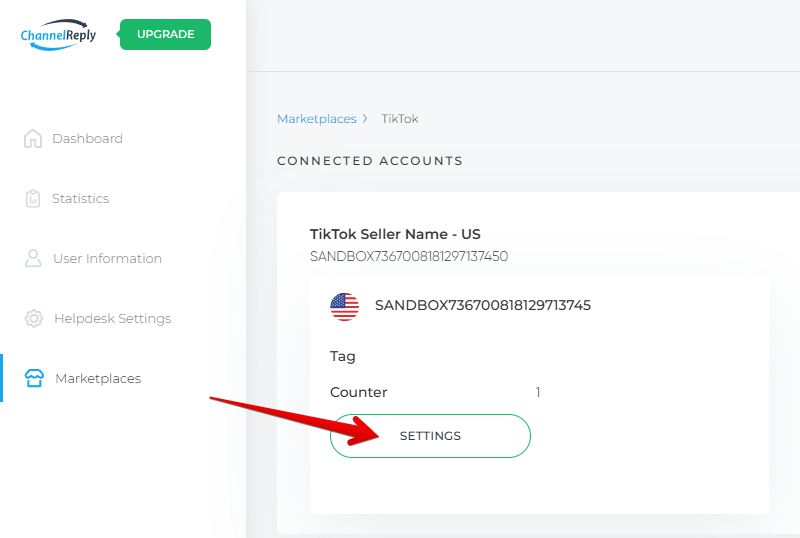Click the Dashboard home icon
The width and height of the screenshot is (800, 538).
point(33,138)
